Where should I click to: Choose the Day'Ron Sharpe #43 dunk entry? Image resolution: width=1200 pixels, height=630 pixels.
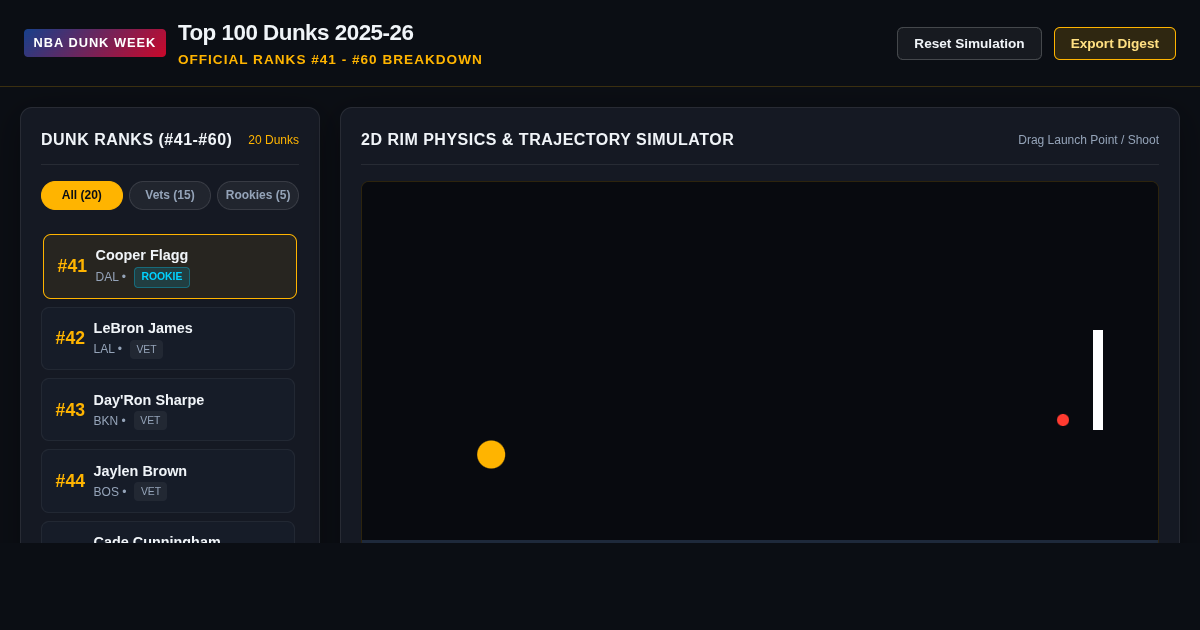point(168,410)
